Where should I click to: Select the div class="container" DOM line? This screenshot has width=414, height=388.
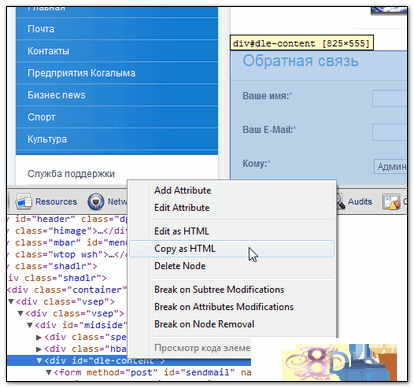click(67, 290)
